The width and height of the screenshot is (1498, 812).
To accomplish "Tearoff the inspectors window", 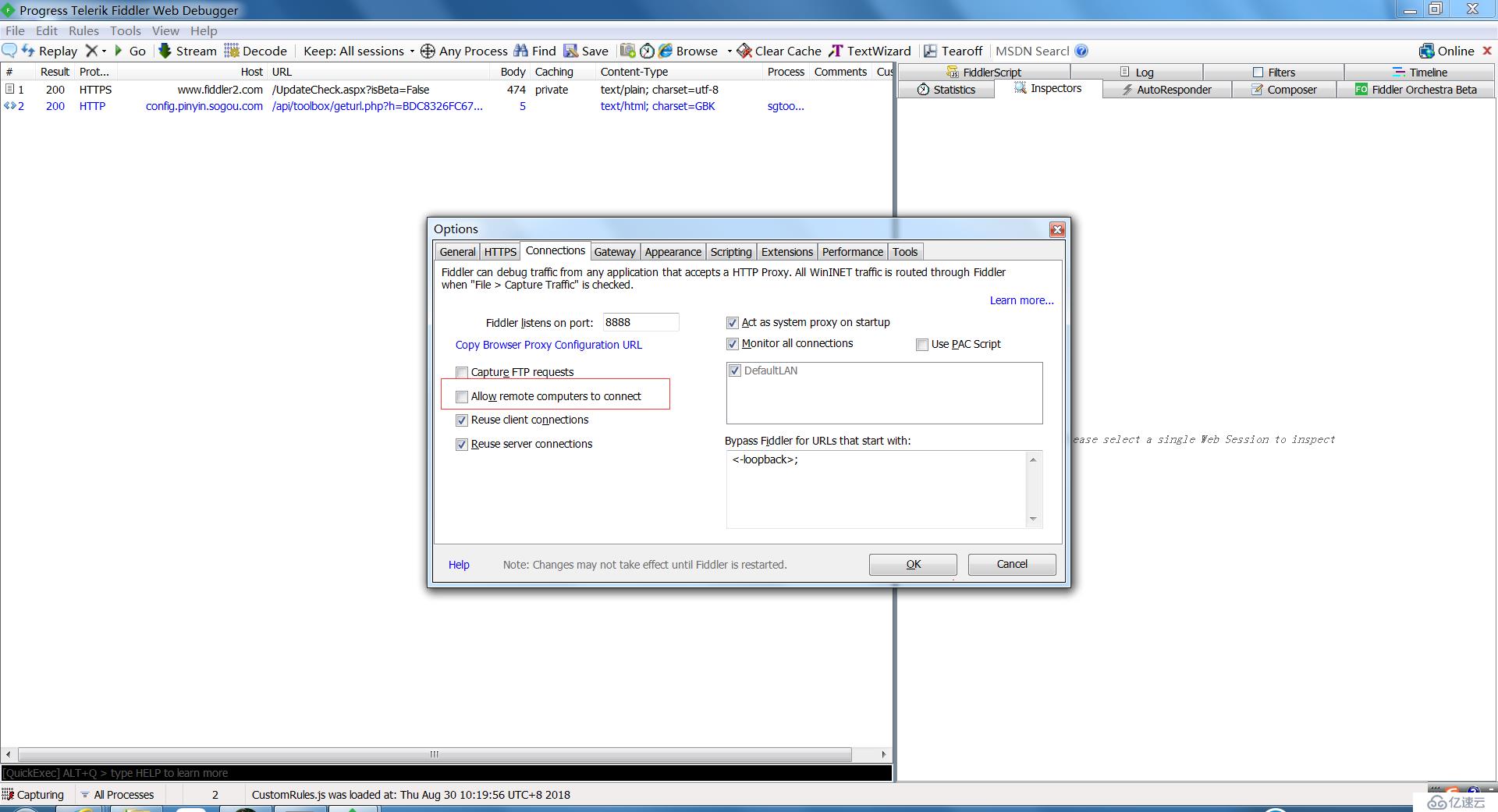I will (953, 51).
